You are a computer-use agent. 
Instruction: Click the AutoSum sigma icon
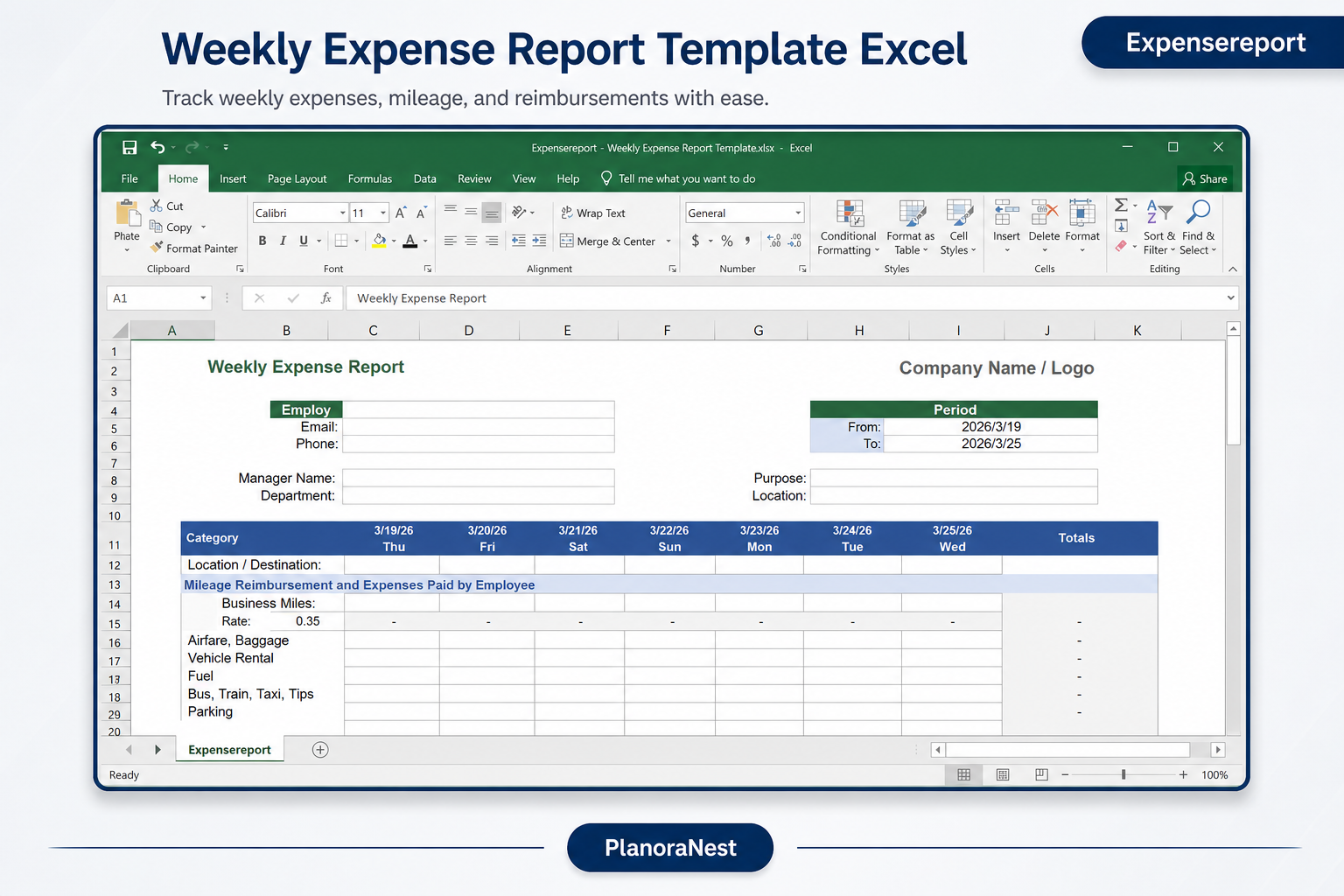[1121, 206]
